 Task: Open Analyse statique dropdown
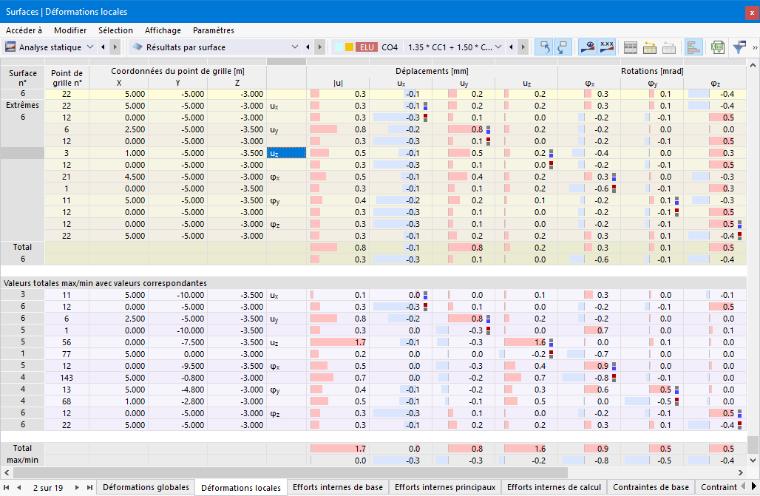point(90,47)
